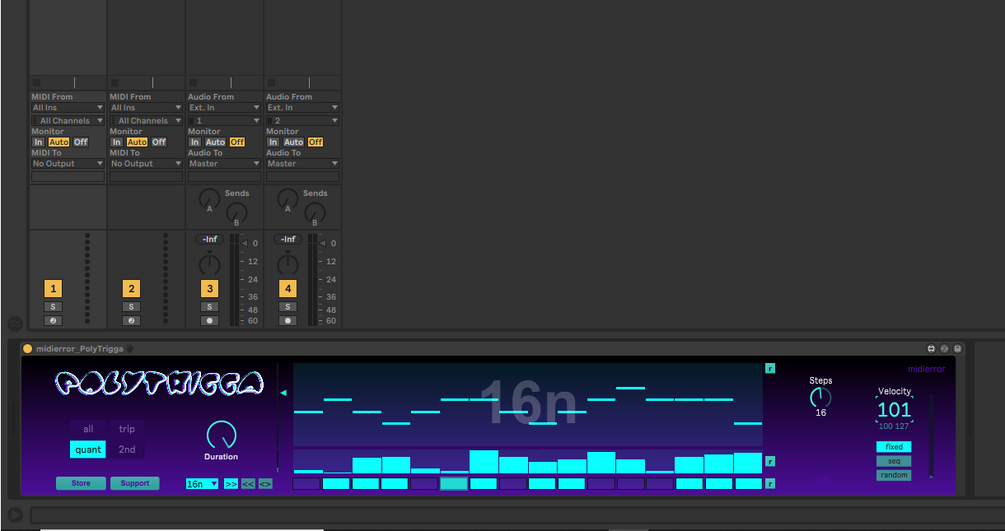Click the first step toggle in the bottom row
Screen dimensions: 1005x531
(306, 484)
